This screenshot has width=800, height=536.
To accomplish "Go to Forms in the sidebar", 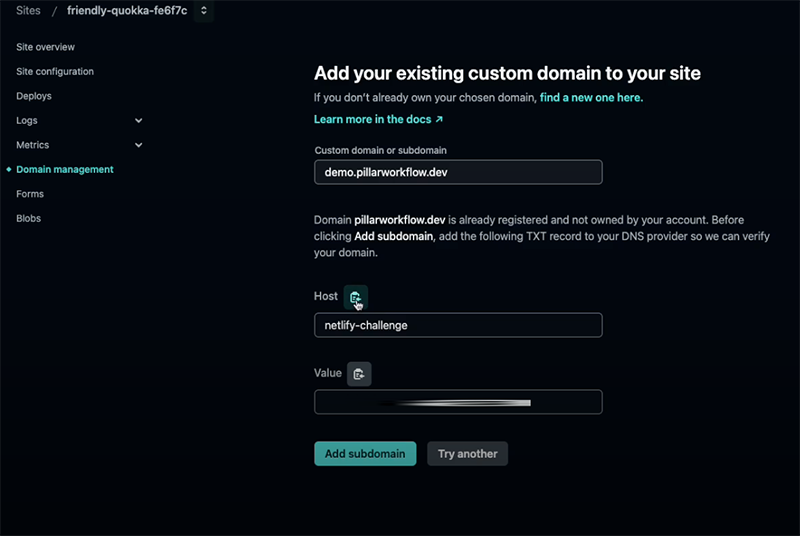I will [x=30, y=194].
